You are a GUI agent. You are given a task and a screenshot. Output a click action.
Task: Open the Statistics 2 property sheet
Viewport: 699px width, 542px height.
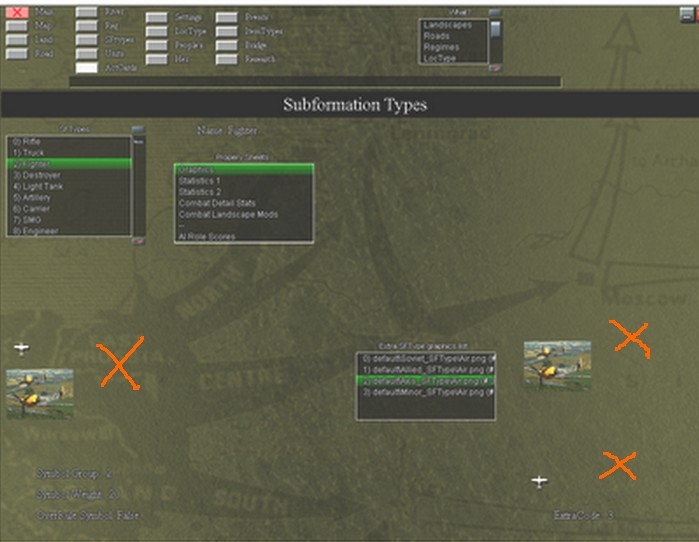click(x=244, y=192)
